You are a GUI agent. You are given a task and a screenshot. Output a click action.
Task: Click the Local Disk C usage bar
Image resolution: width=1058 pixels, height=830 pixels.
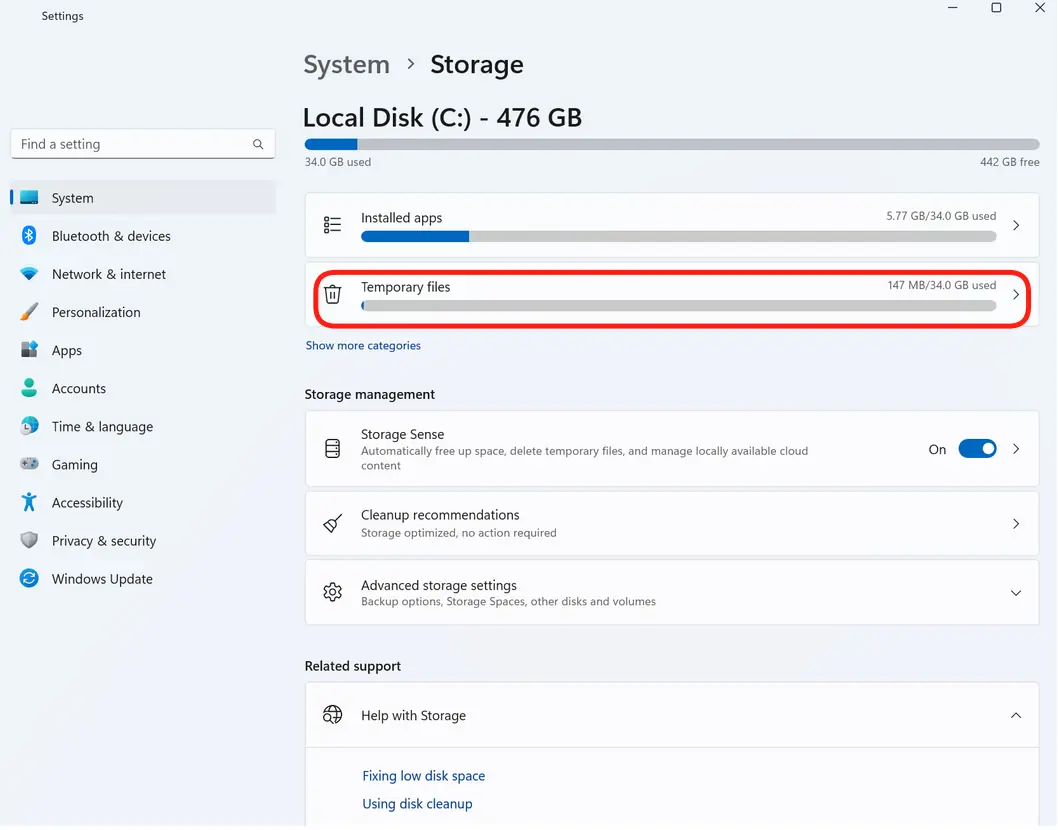click(x=672, y=144)
